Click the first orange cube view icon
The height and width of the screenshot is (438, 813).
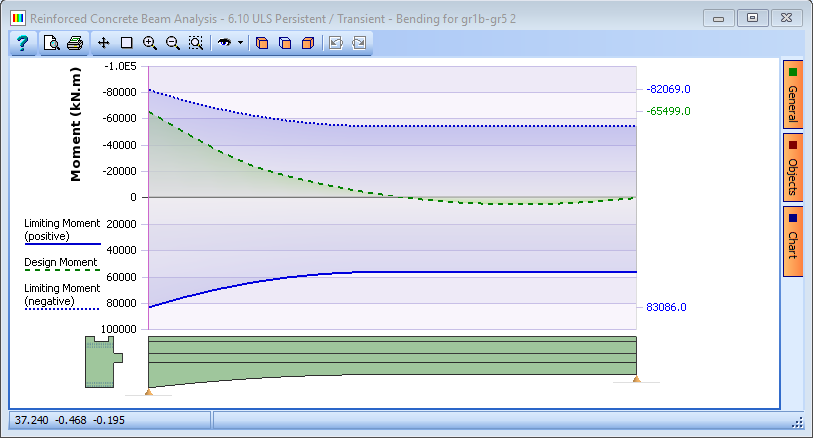click(x=262, y=43)
